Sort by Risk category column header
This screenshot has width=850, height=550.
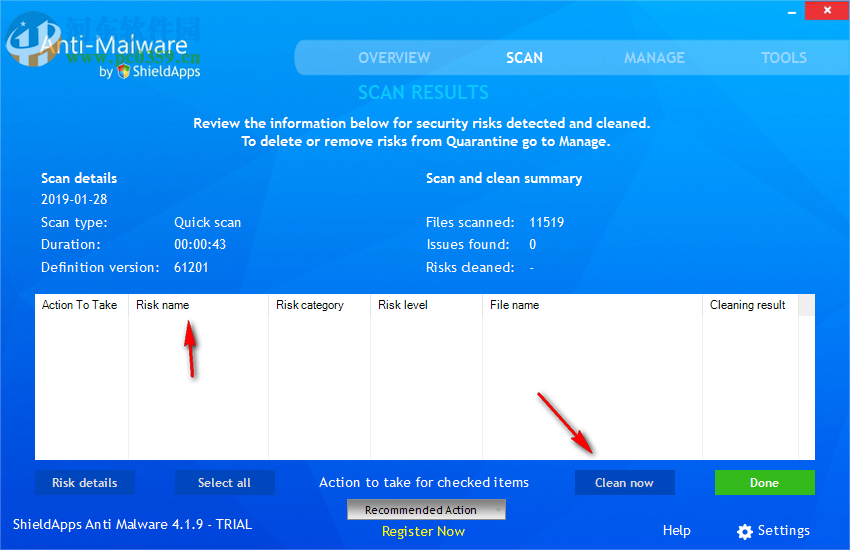[x=319, y=305]
